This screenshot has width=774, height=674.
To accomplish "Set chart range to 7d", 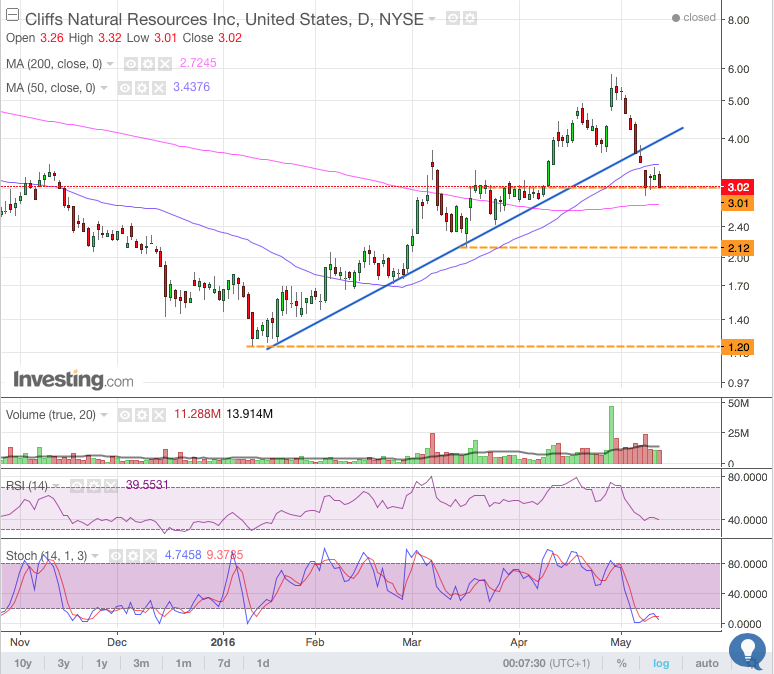I will pos(224,663).
